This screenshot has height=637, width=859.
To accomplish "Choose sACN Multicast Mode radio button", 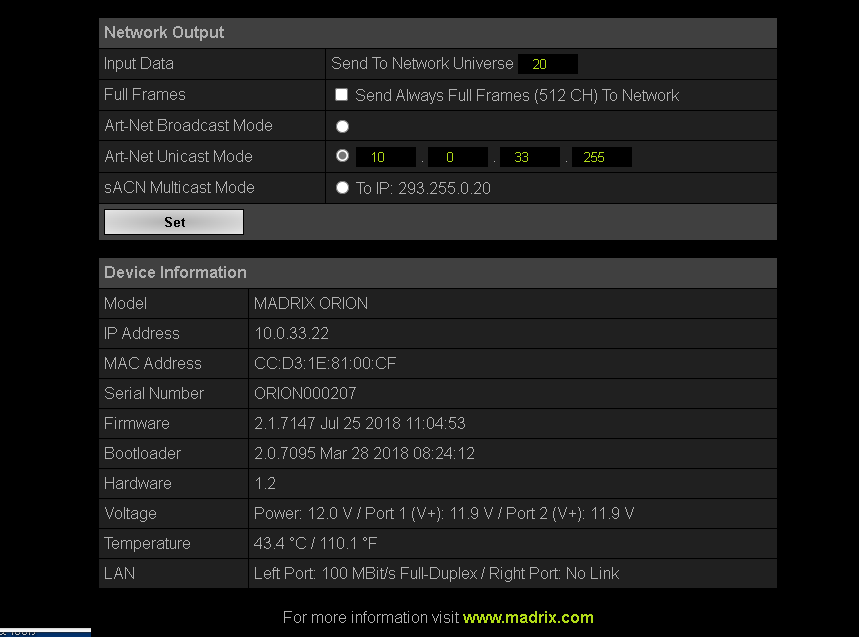I will tap(343, 188).
